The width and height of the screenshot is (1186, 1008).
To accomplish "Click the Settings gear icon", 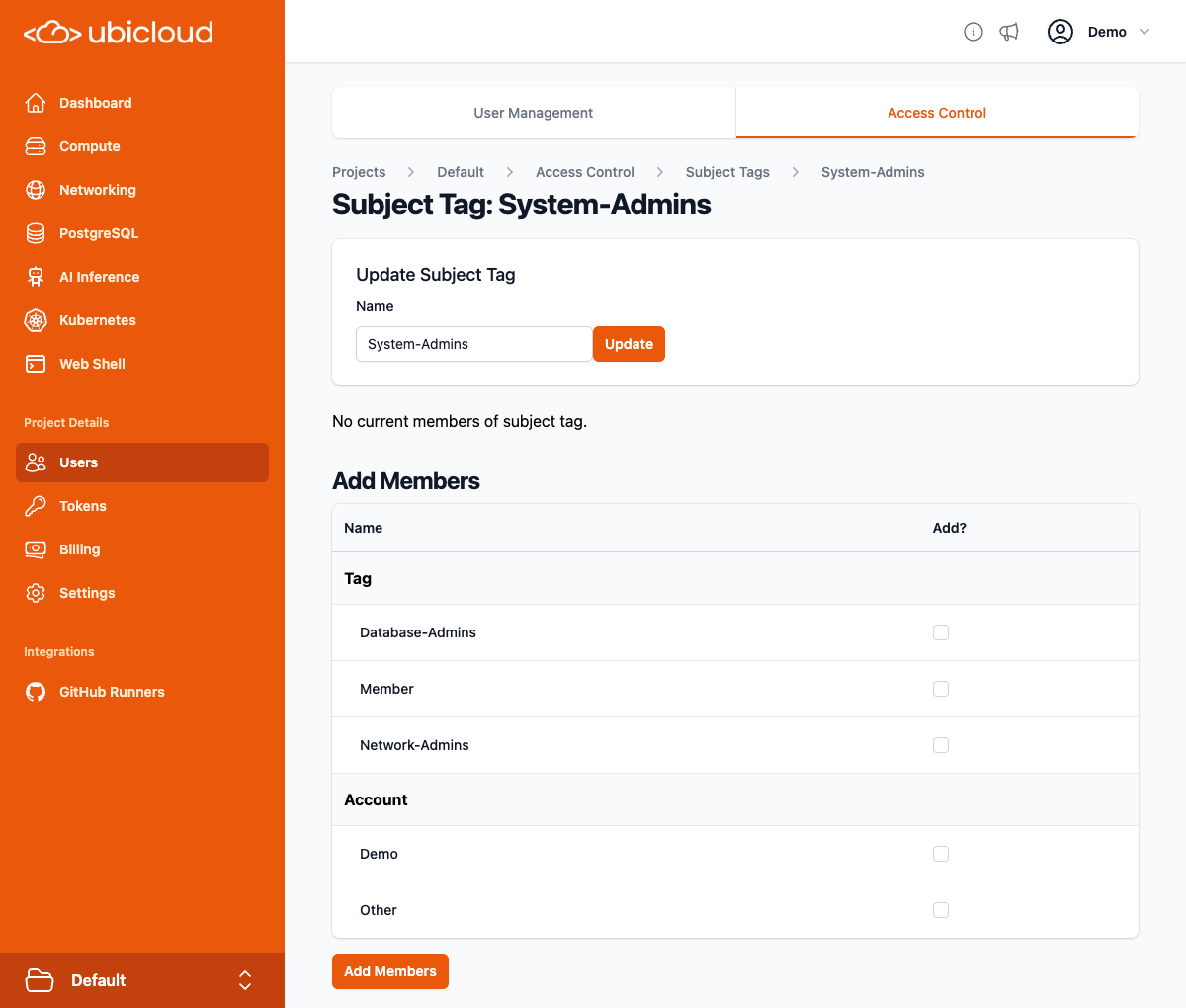I will click(36, 593).
